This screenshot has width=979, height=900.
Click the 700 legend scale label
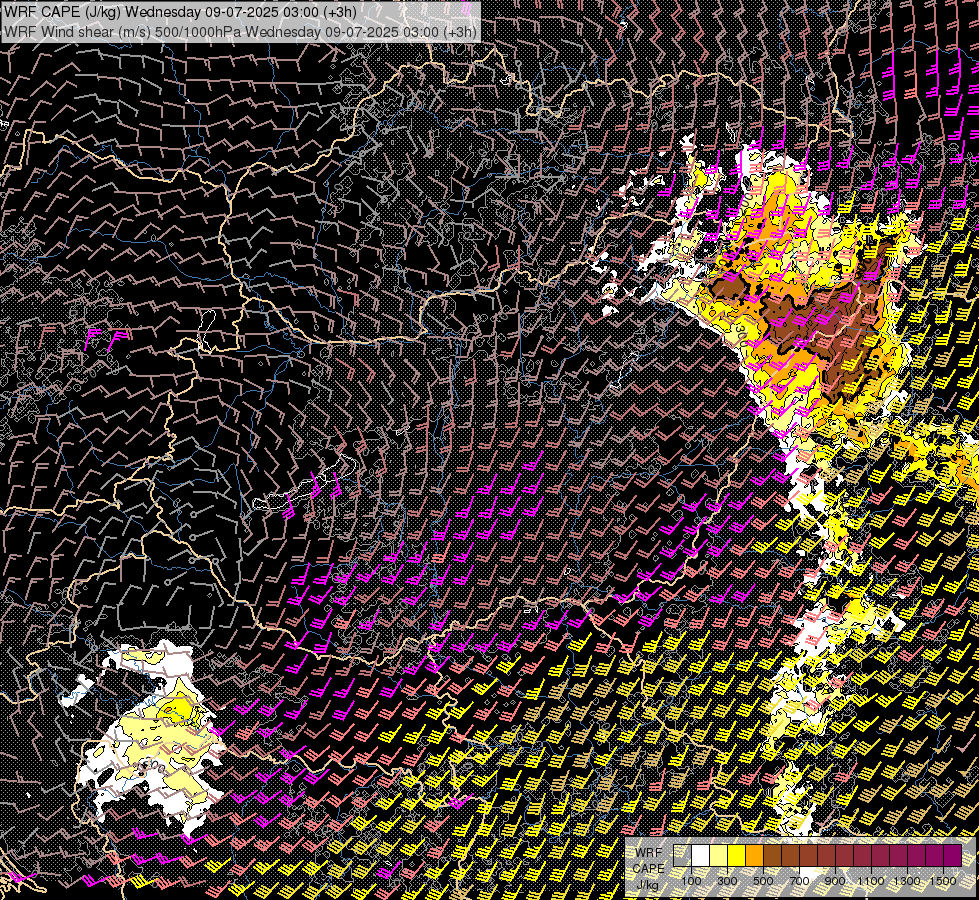(799, 881)
